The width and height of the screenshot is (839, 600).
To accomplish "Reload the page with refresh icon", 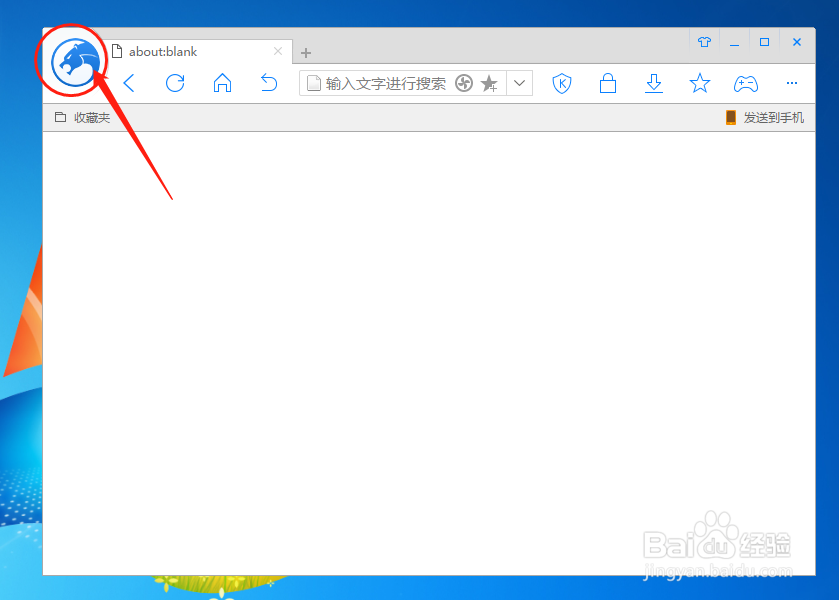I will tap(175, 83).
